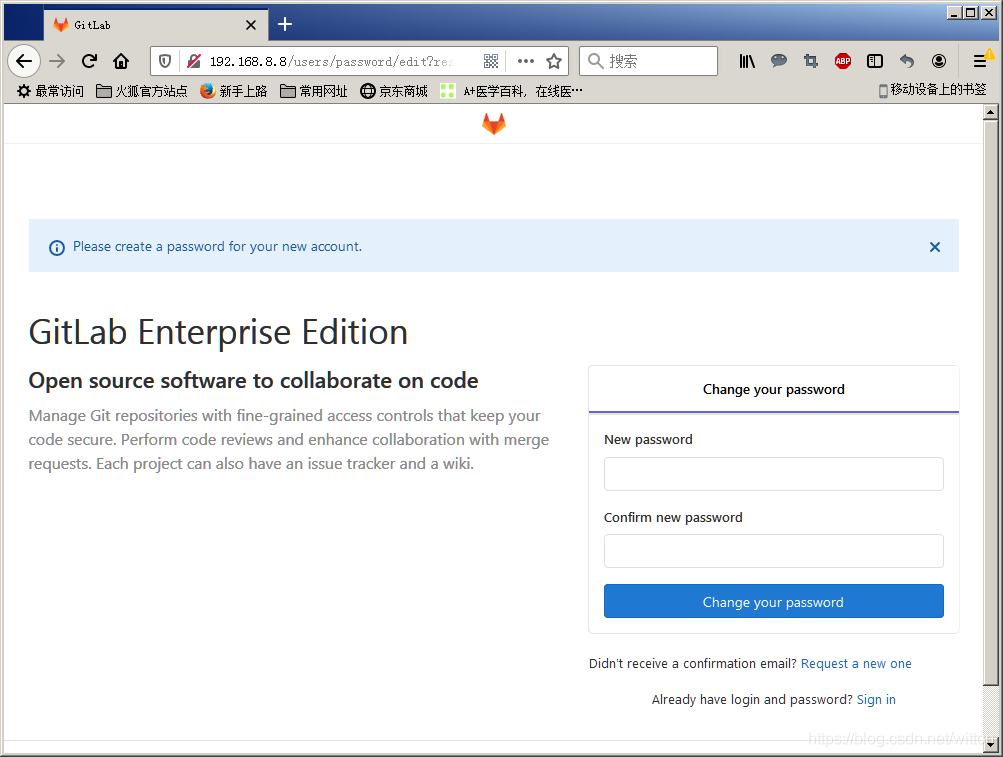1003x757 pixels.
Task: Dismiss the create password notice
Action: 935,247
